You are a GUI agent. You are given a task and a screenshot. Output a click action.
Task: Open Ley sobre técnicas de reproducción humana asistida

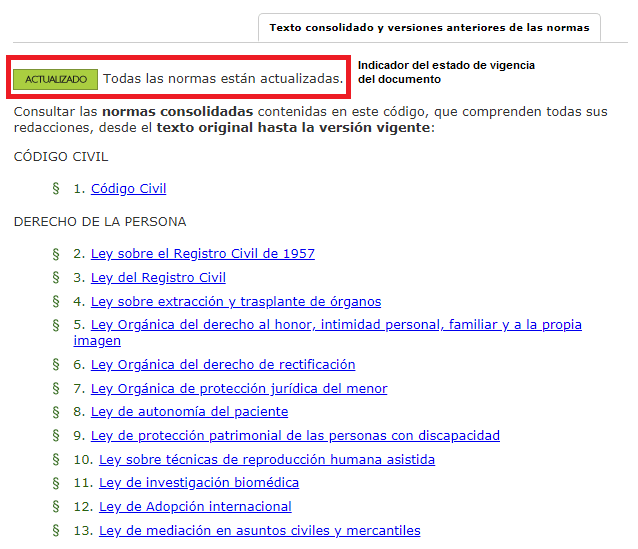coord(266,460)
